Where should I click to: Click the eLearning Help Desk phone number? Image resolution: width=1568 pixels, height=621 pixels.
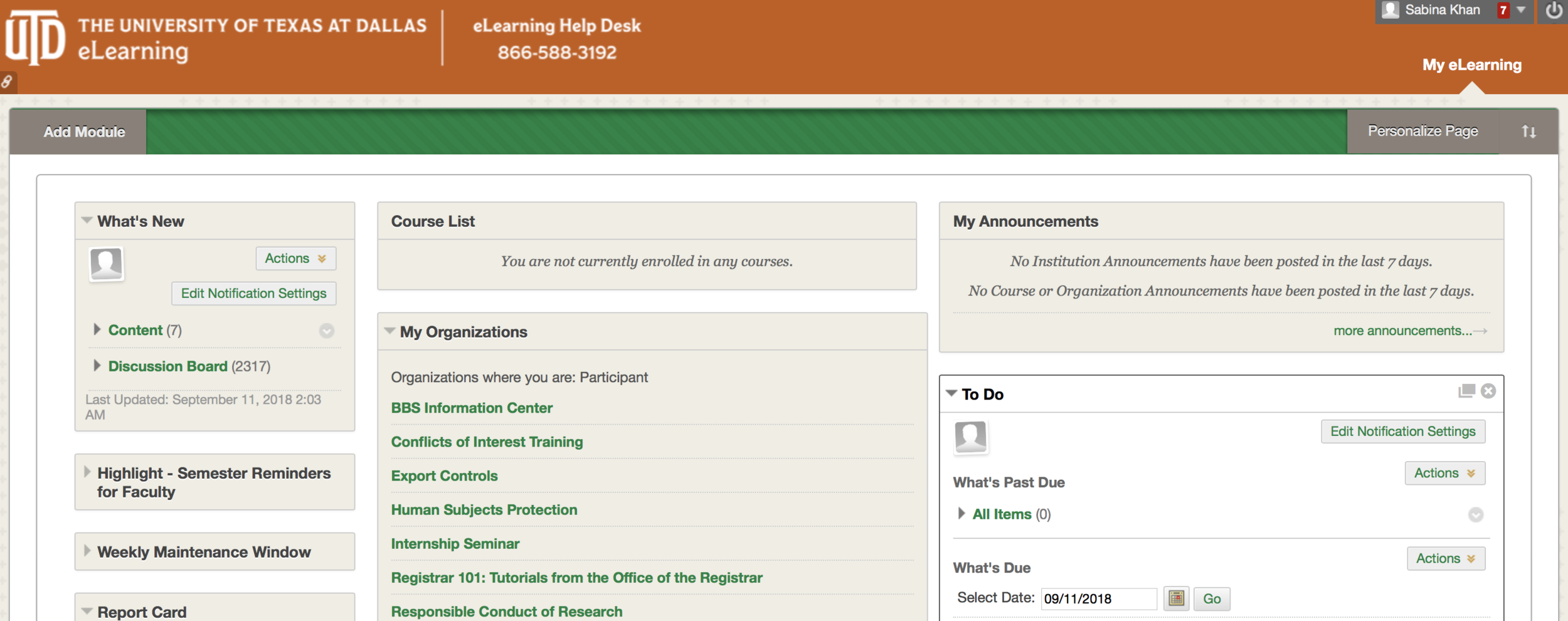(557, 52)
